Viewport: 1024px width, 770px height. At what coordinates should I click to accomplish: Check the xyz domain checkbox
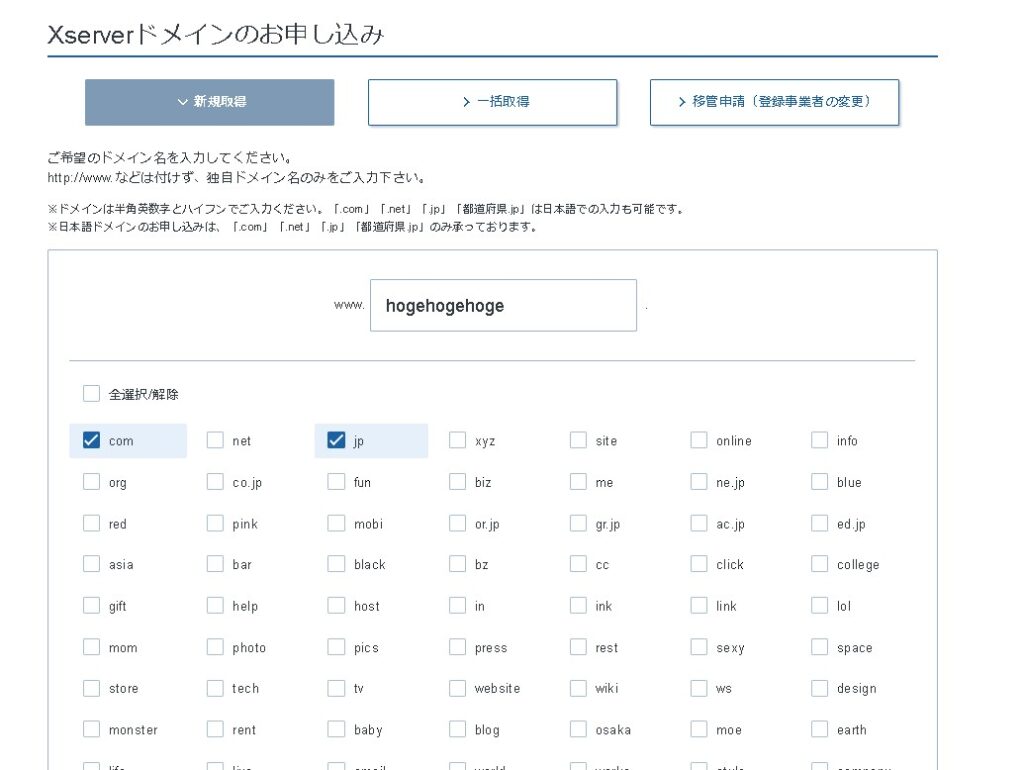(x=457, y=440)
